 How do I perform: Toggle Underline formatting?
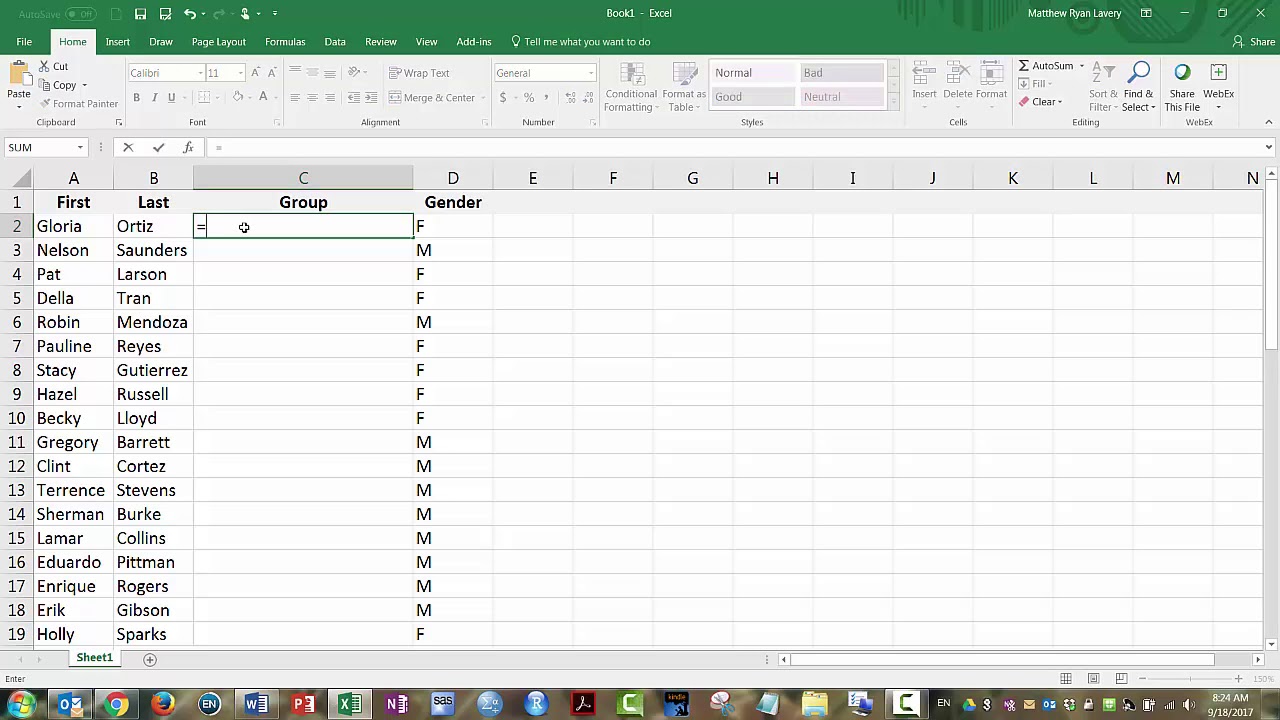point(171,97)
